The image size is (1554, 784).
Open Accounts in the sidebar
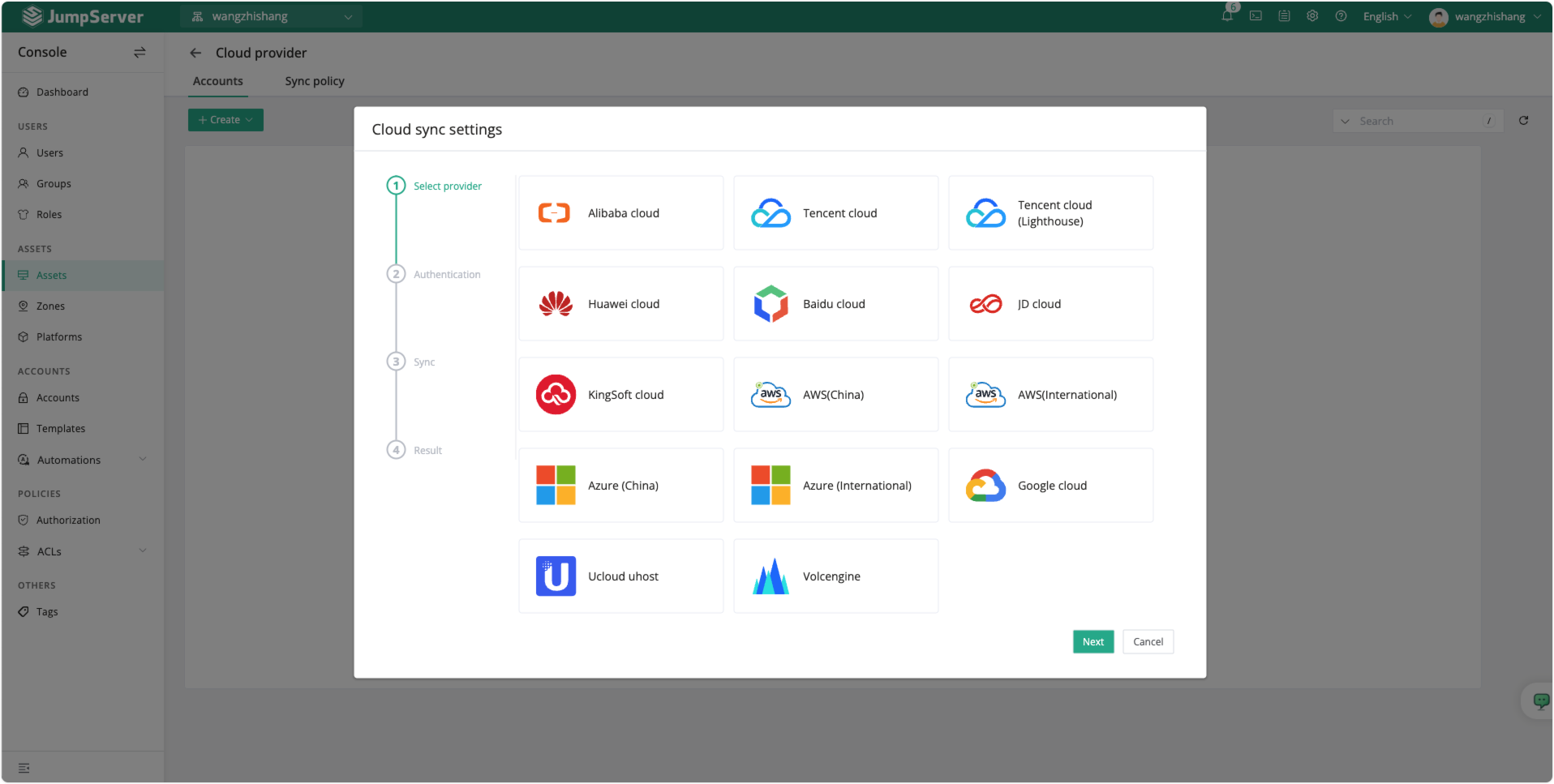pos(83,398)
